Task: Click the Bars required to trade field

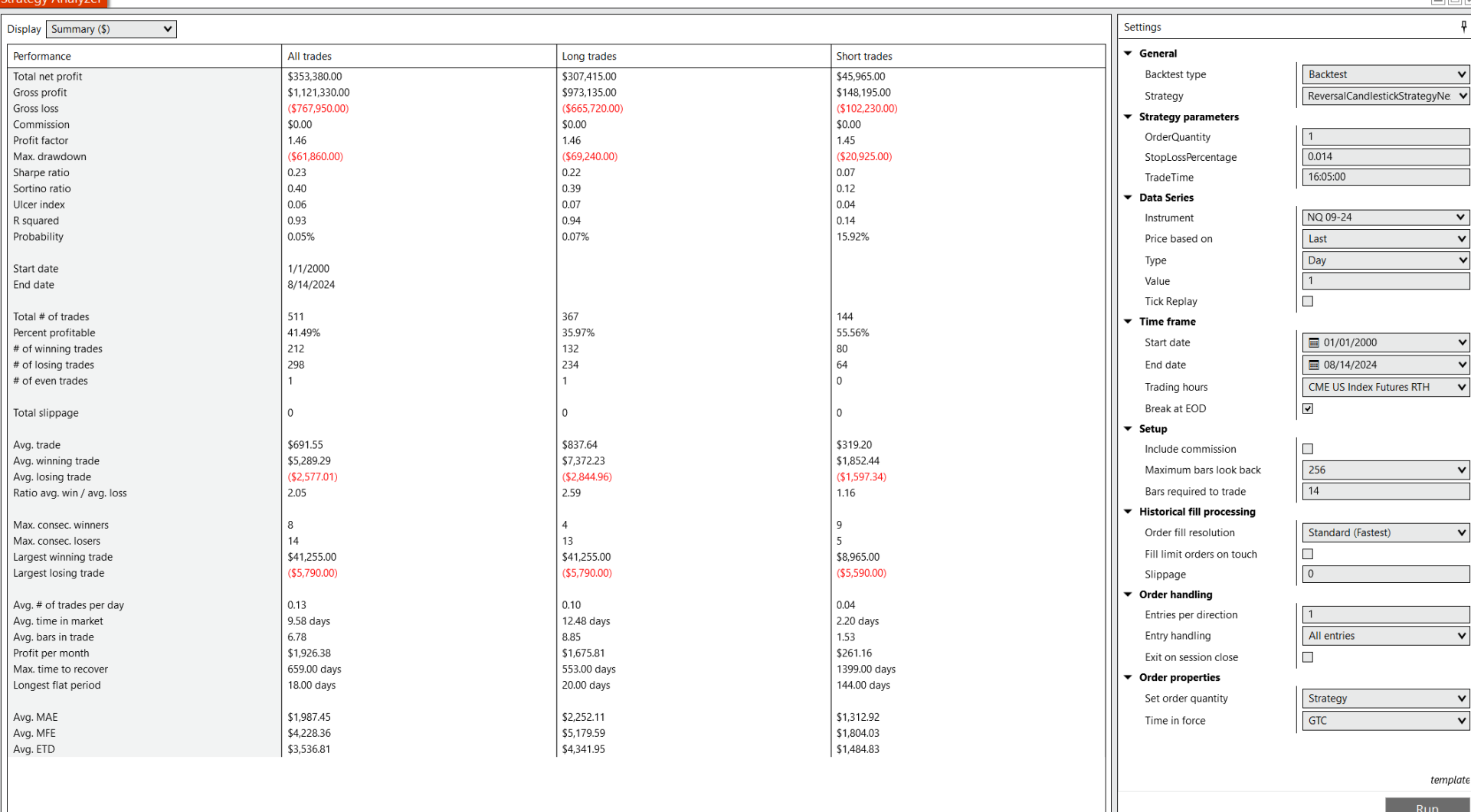Action: tap(1386, 491)
